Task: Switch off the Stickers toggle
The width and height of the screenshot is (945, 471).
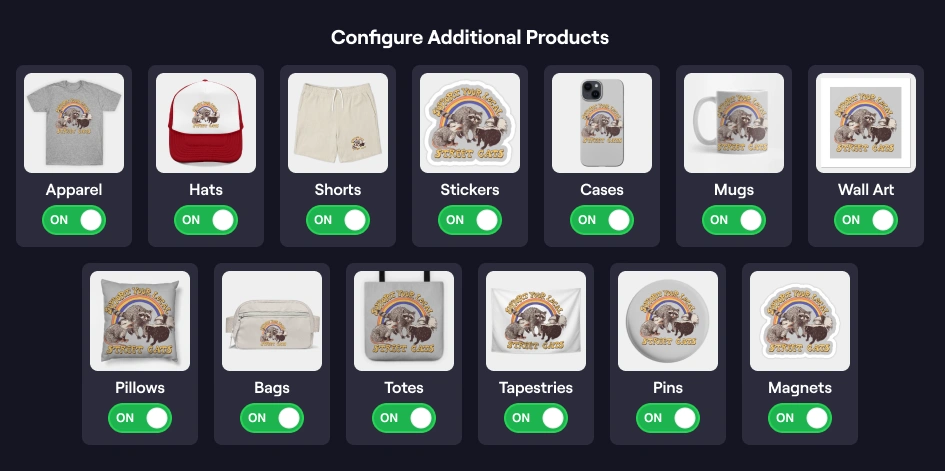Action: (469, 220)
